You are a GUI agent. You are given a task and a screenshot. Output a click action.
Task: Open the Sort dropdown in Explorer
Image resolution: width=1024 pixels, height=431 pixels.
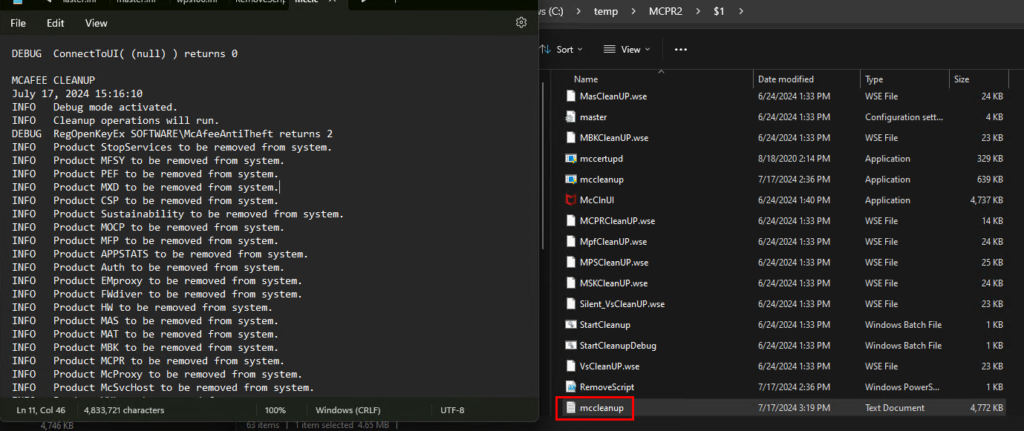coord(559,49)
